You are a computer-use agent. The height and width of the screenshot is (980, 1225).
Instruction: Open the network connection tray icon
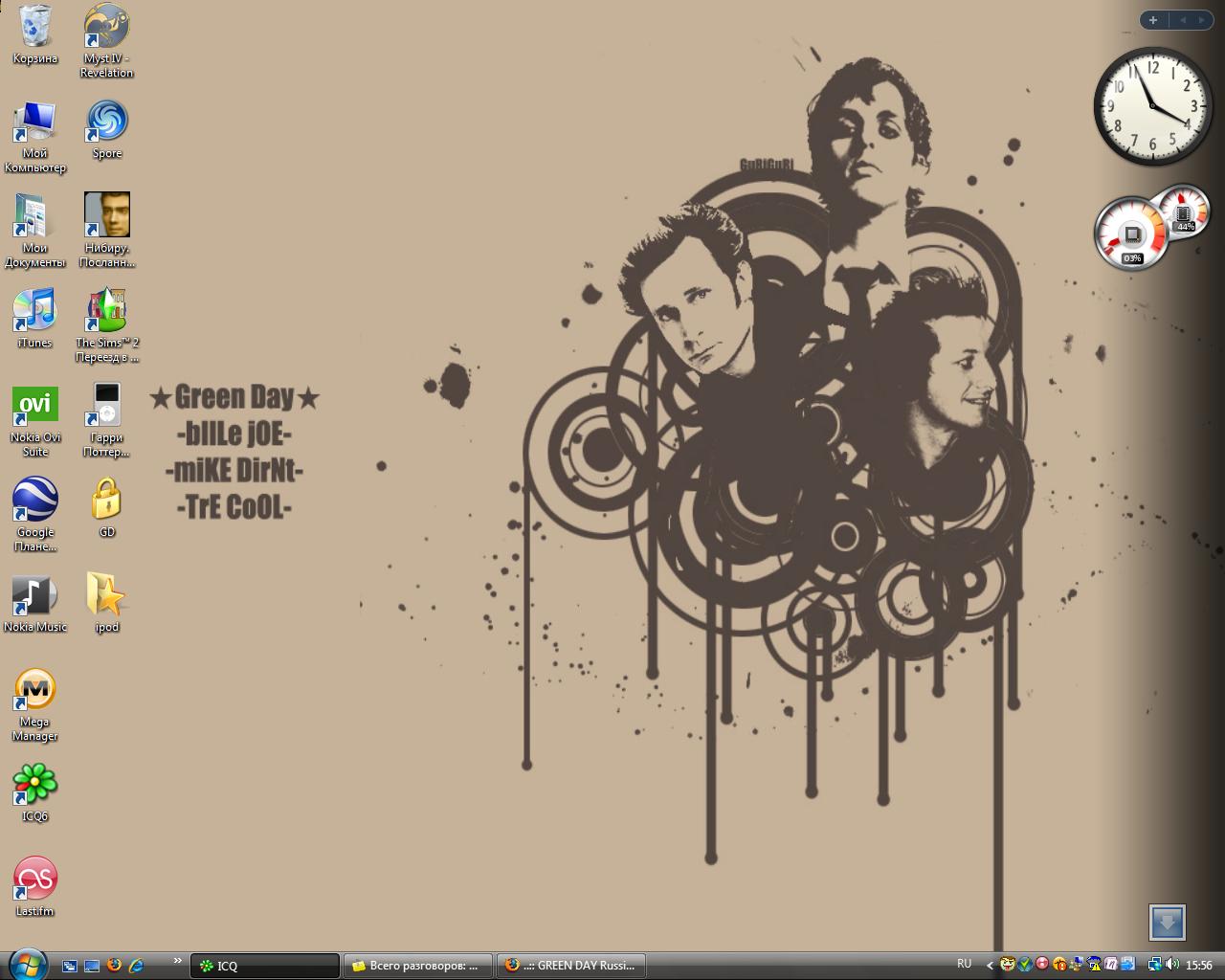pos(1155,965)
